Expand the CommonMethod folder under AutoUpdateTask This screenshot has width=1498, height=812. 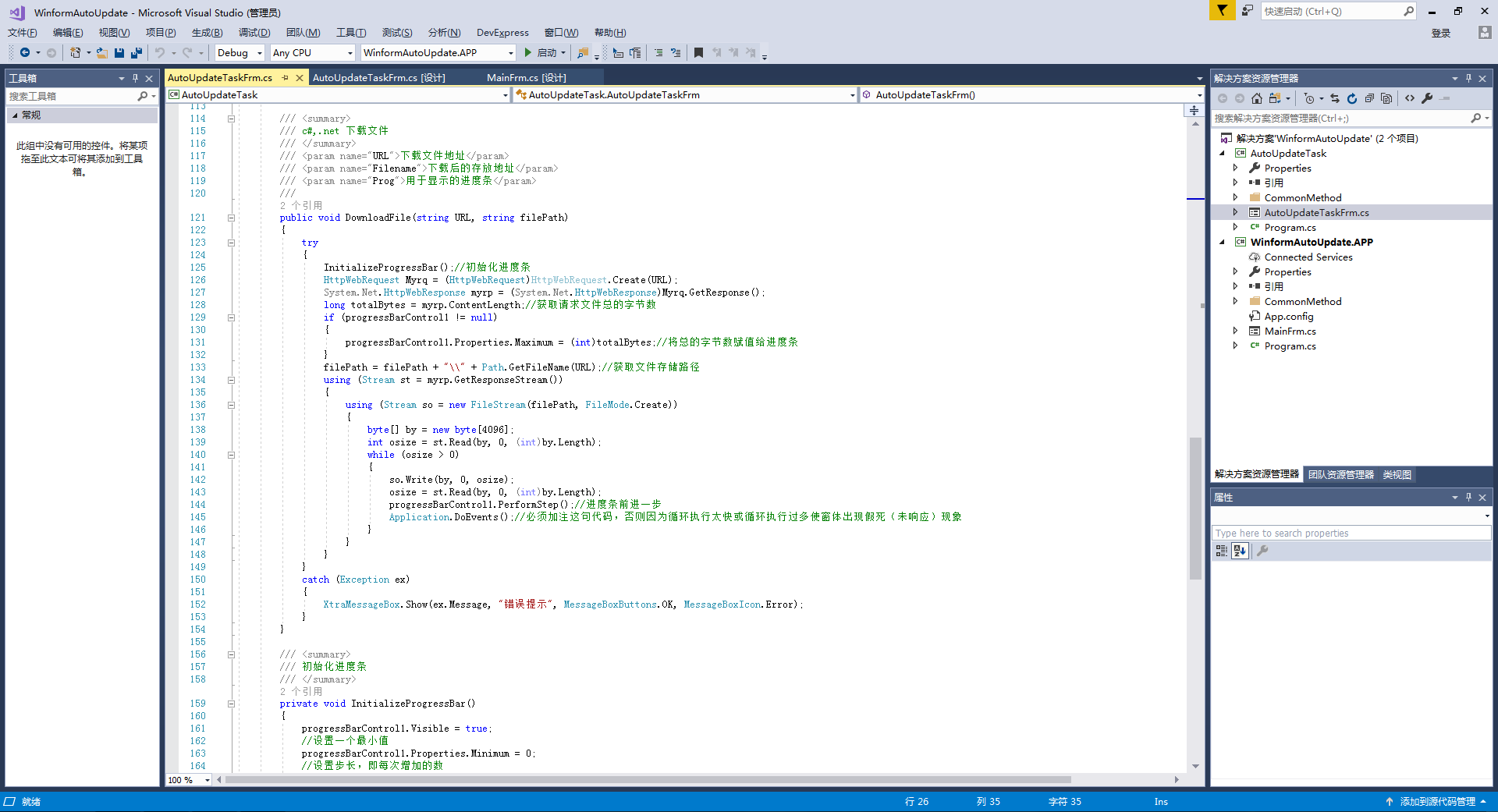(x=1235, y=197)
